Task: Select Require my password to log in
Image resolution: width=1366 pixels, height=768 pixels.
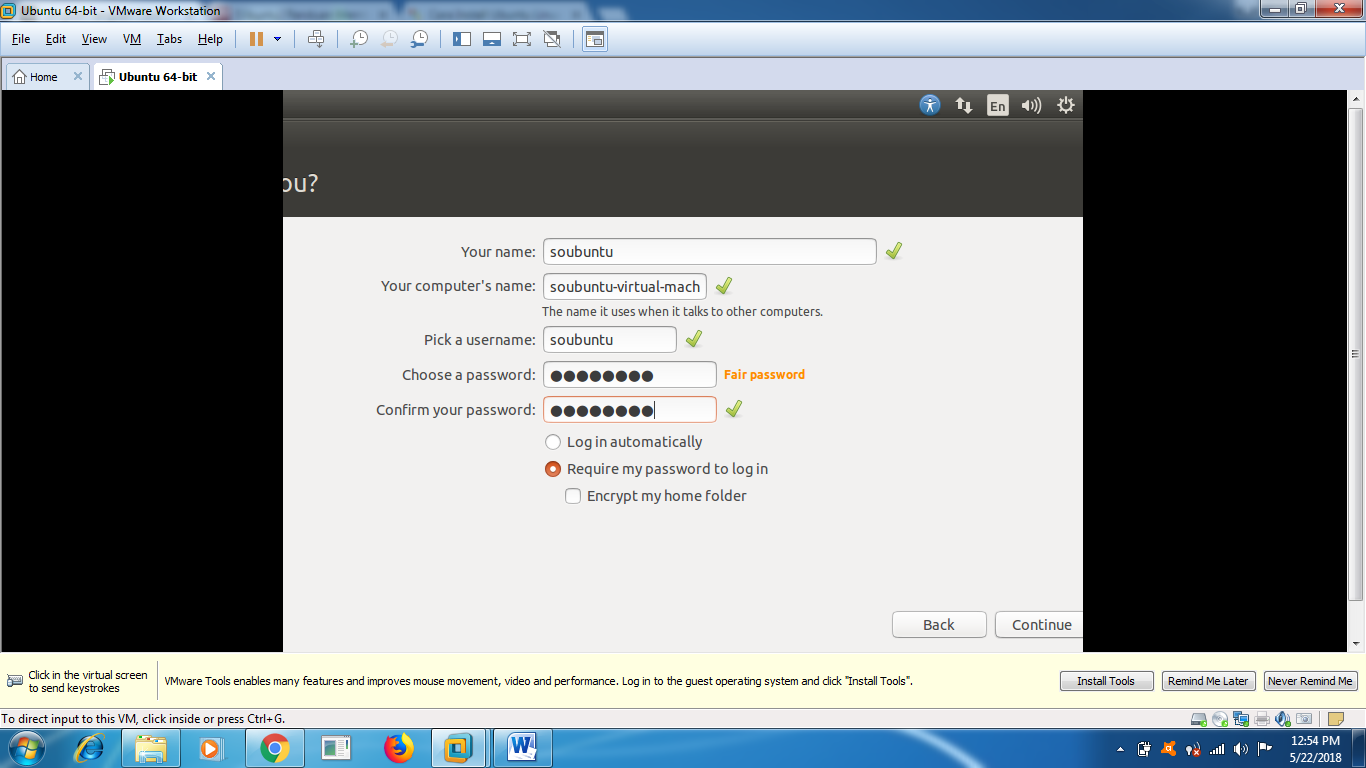Action: coord(553,467)
